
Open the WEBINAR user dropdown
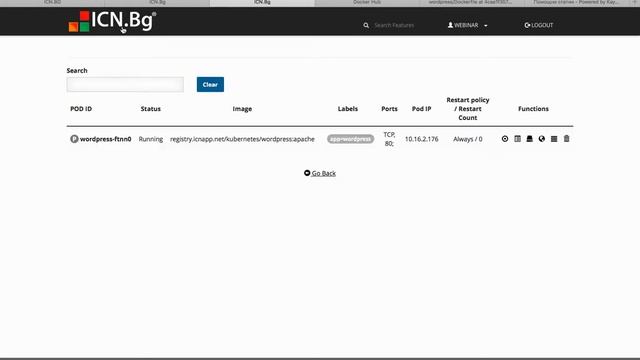[467, 25]
